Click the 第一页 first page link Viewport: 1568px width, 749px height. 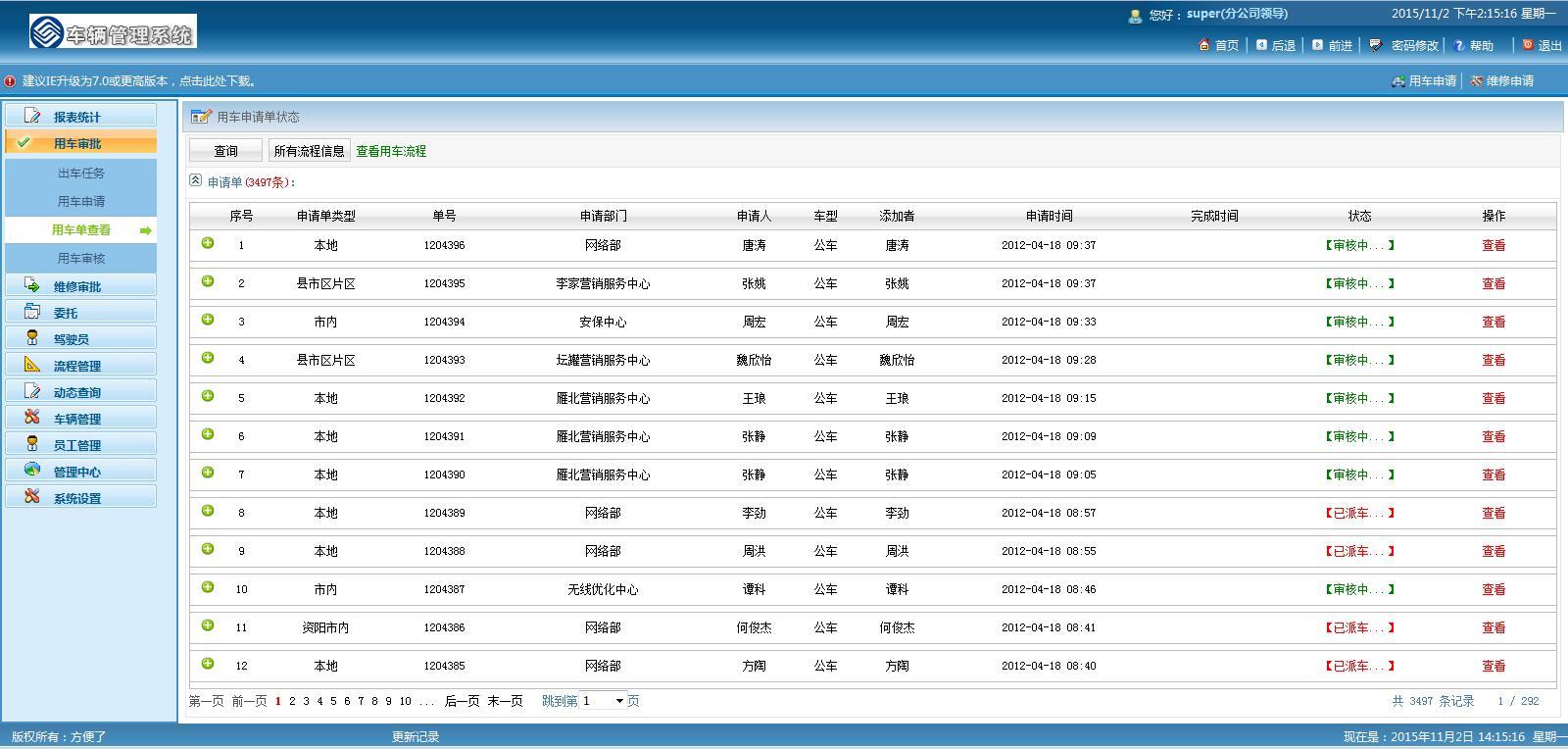[206, 701]
